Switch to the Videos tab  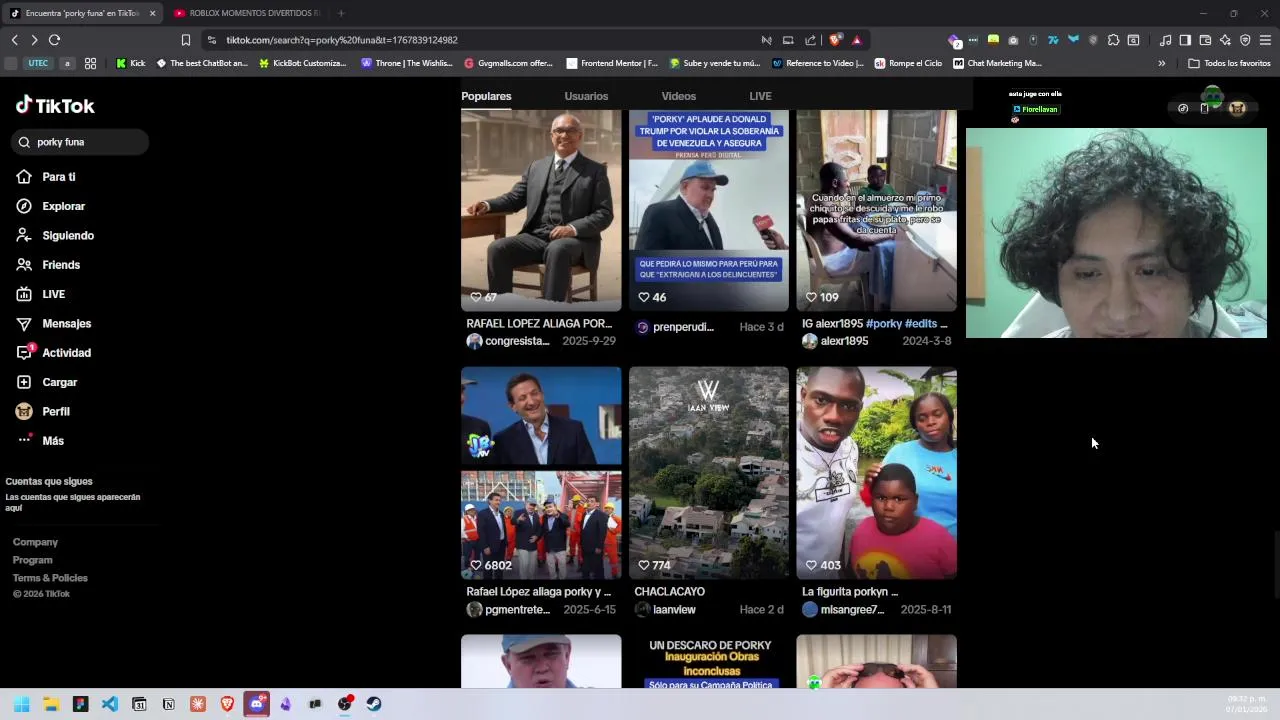click(678, 96)
